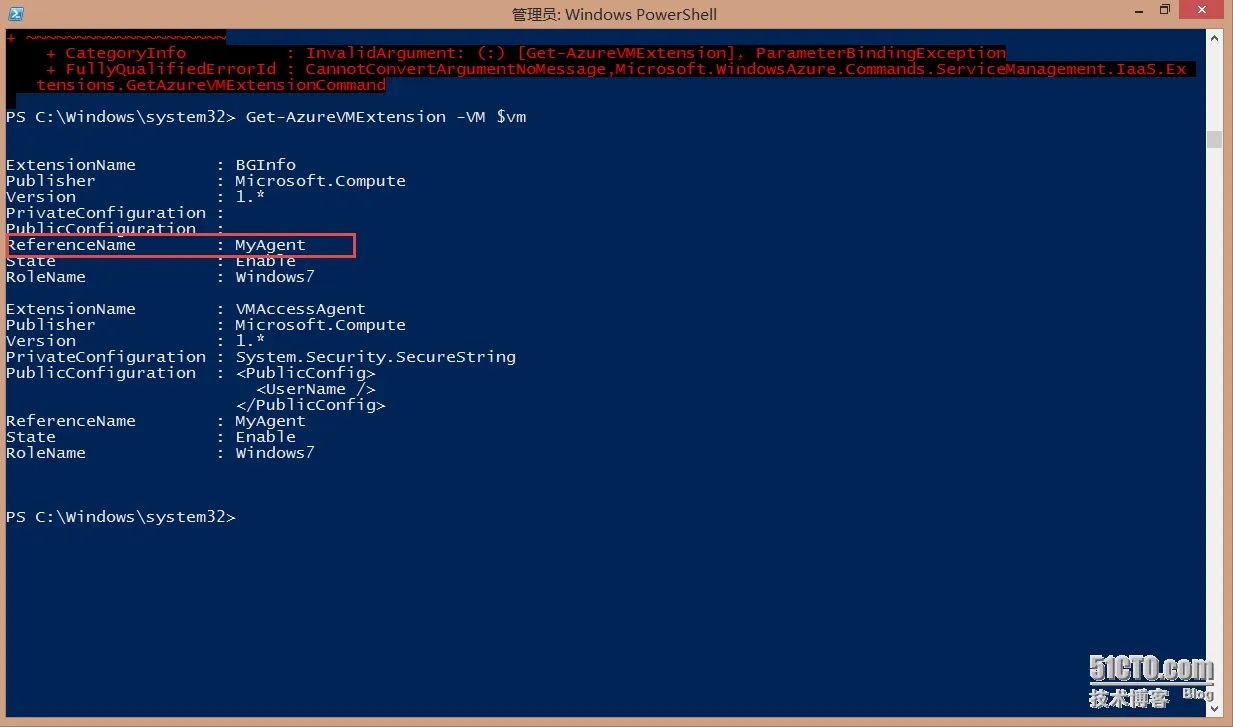Click the empty prompt line at bottom
Screen dimensions: 1233x727
click(121, 517)
